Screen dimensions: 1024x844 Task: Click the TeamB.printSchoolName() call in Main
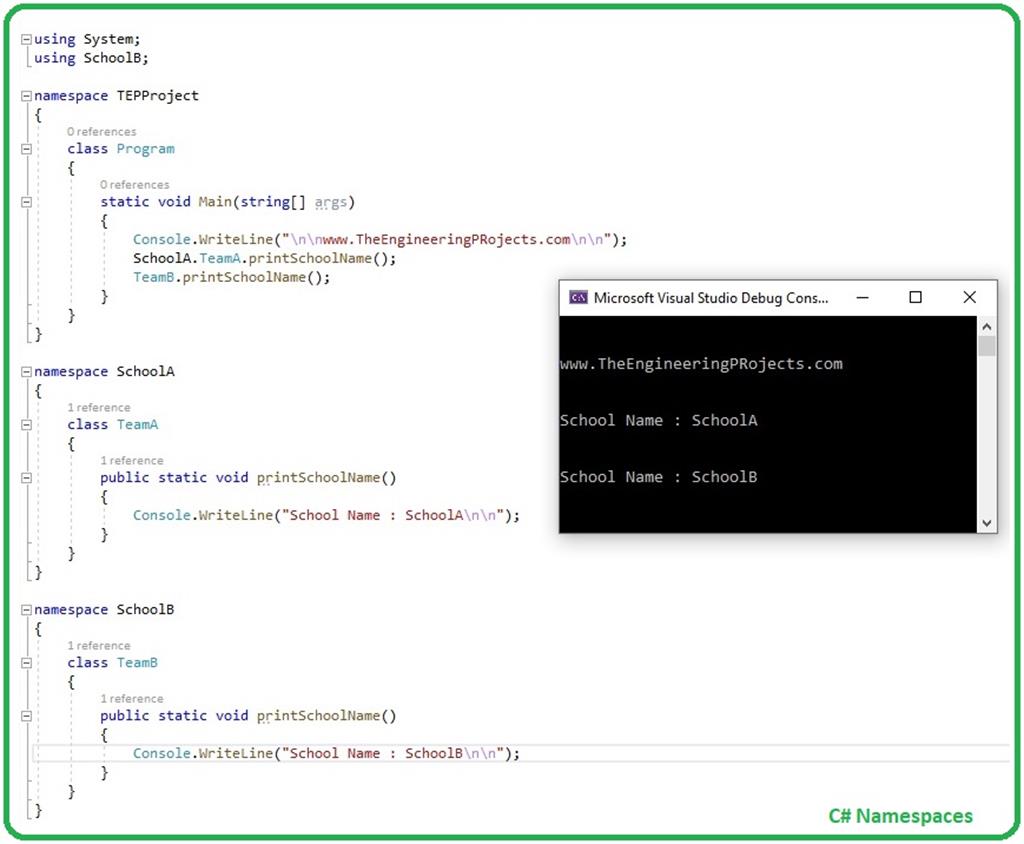[231, 277]
